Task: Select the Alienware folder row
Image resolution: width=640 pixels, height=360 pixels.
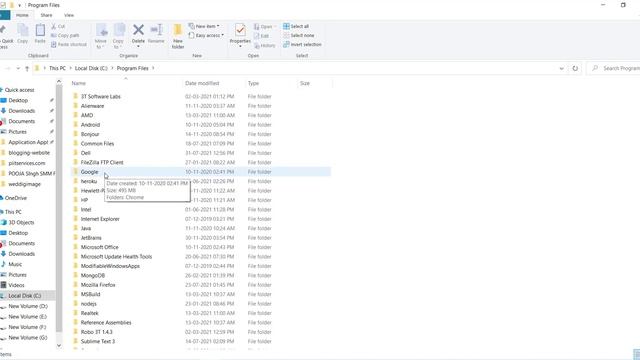Action: 200,106
